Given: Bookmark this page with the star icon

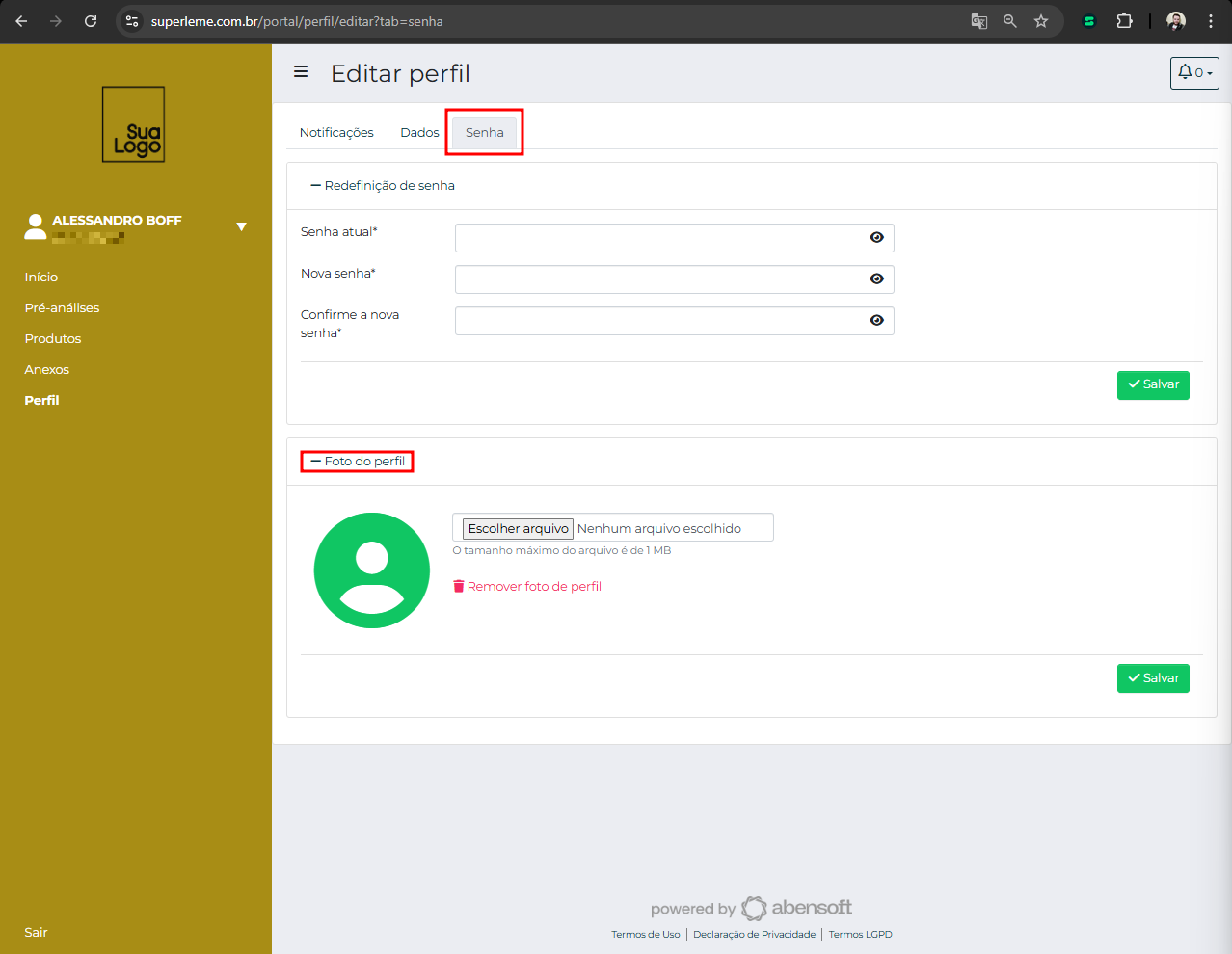Looking at the screenshot, I should [x=1041, y=21].
